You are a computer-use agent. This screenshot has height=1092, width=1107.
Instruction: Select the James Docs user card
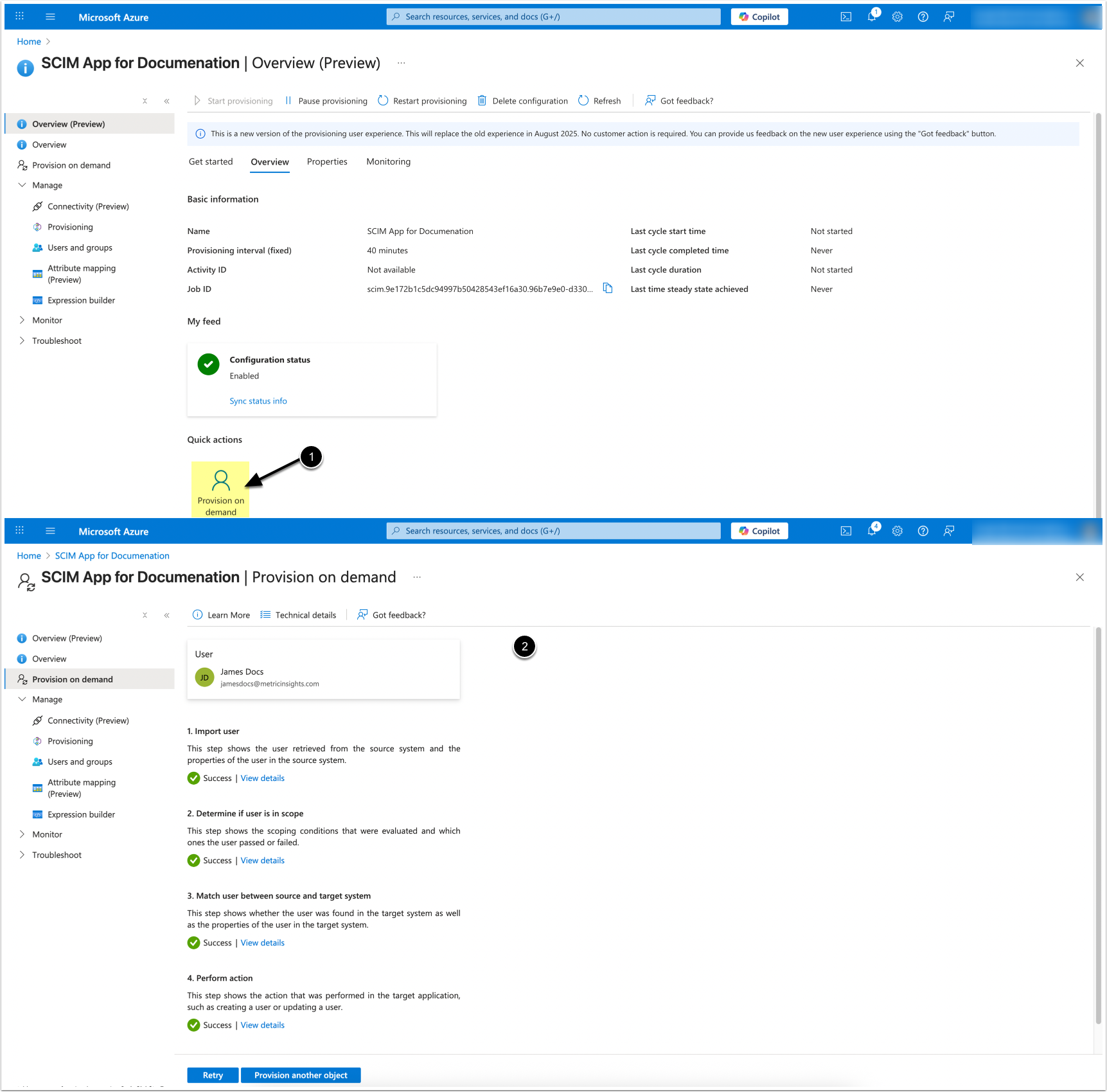pyautogui.click(x=323, y=669)
